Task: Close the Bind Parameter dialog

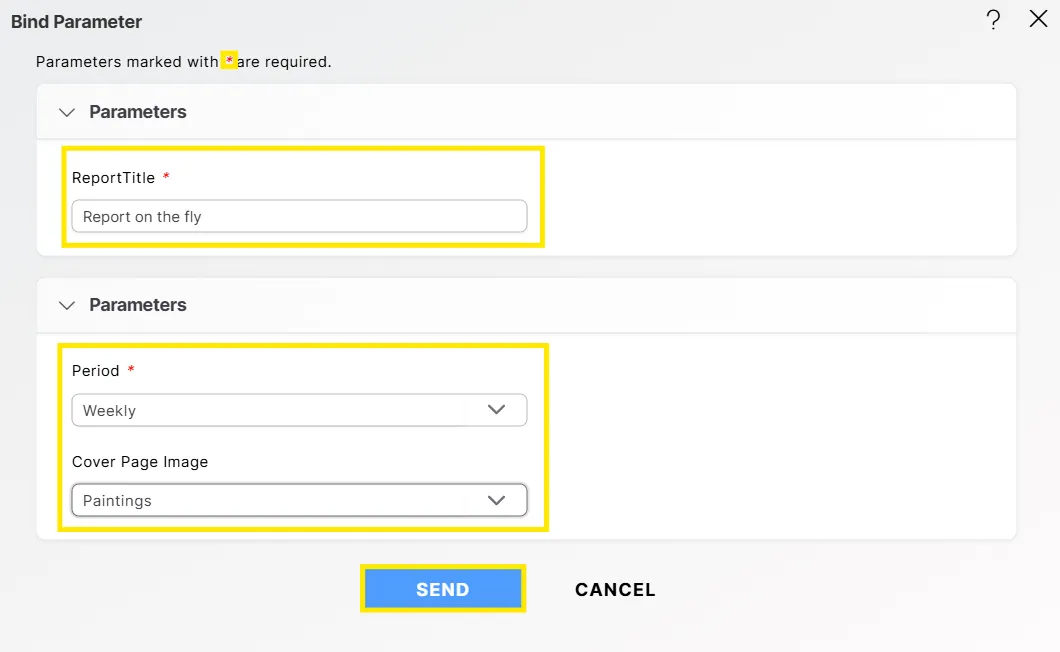Action: click(1038, 19)
